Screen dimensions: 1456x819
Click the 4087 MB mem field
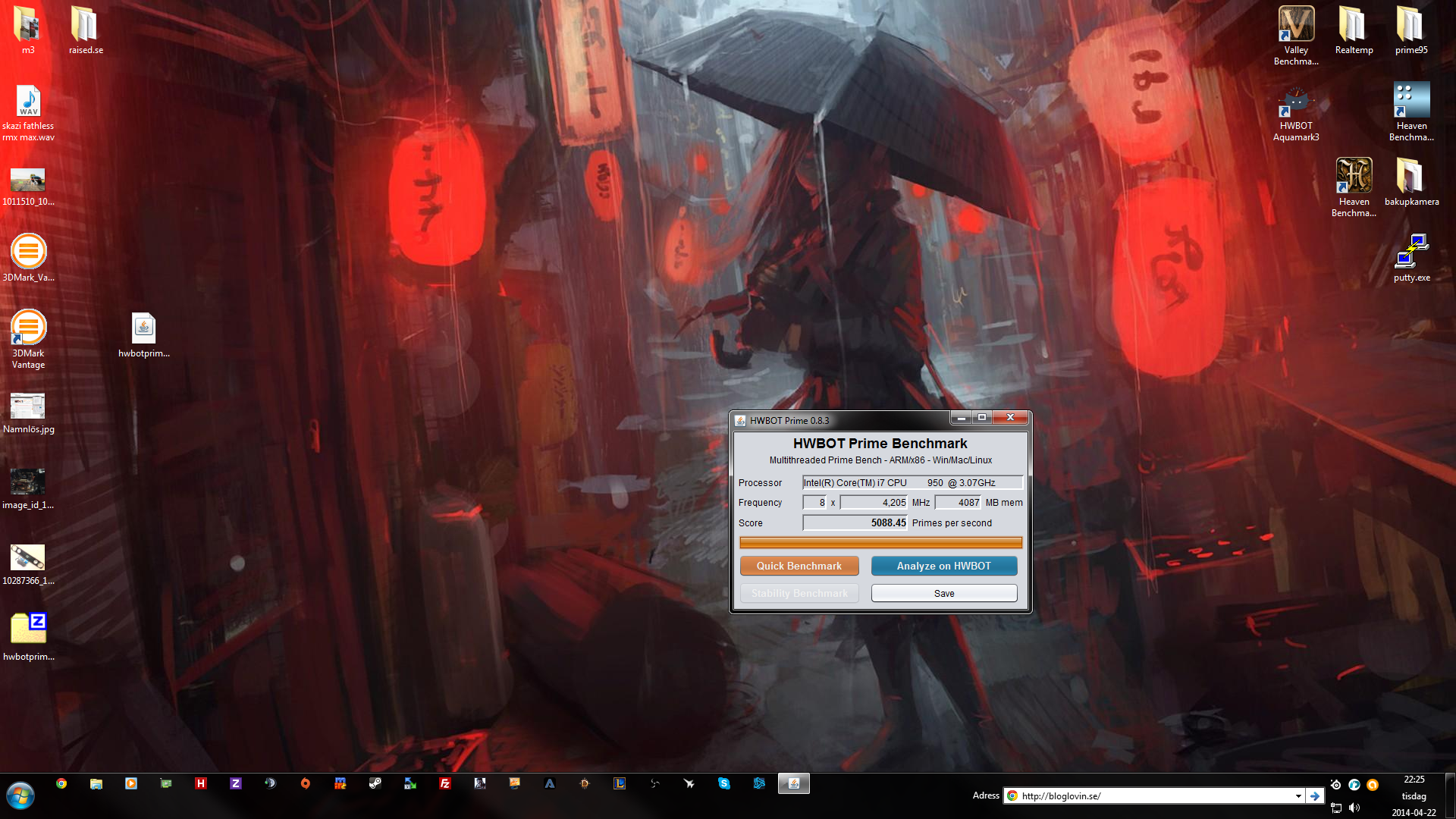[958, 502]
